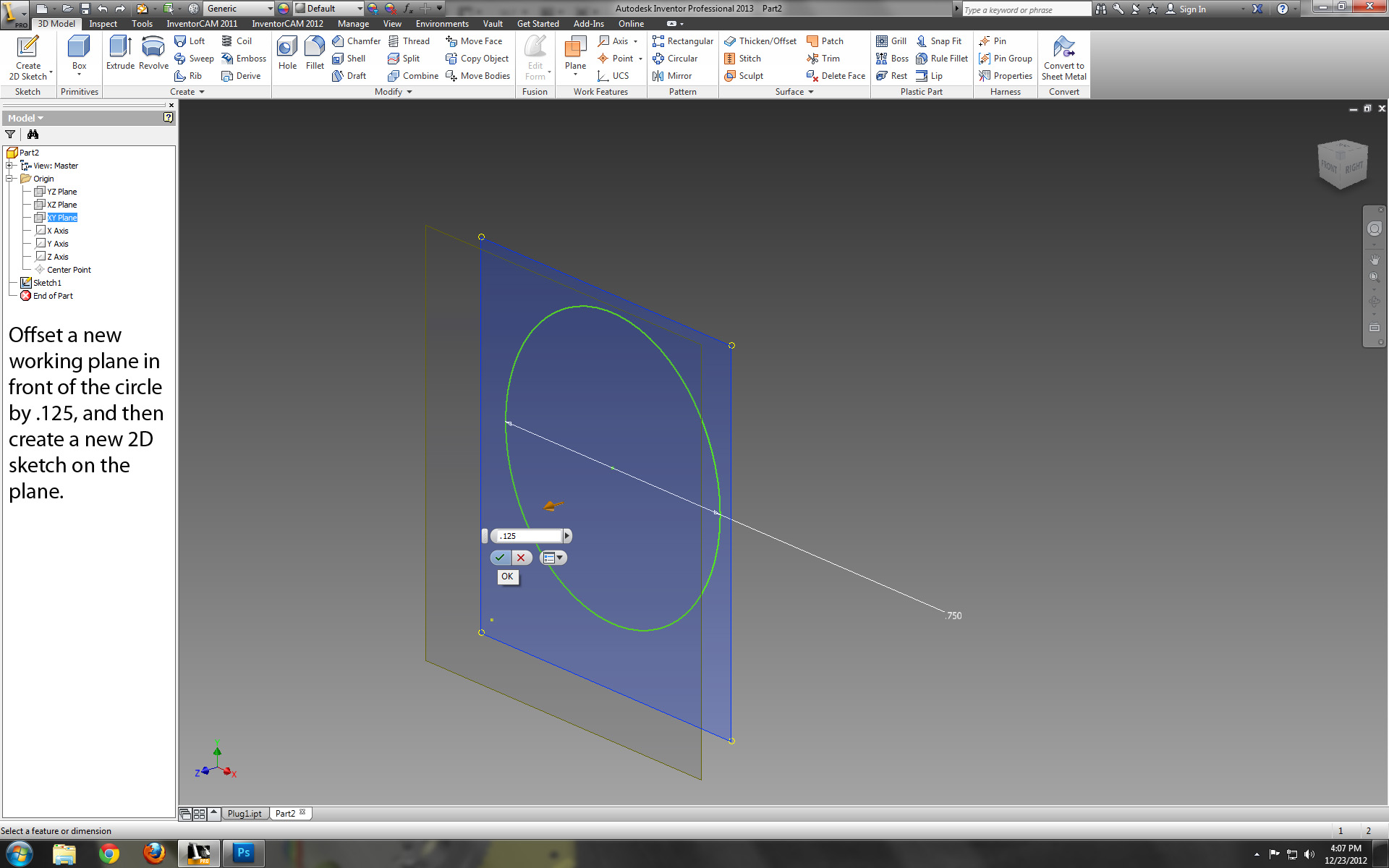The width and height of the screenshot is (1389, 868).
Task: Open the Find binoculars in browser
Action: [x=33, y=135]
